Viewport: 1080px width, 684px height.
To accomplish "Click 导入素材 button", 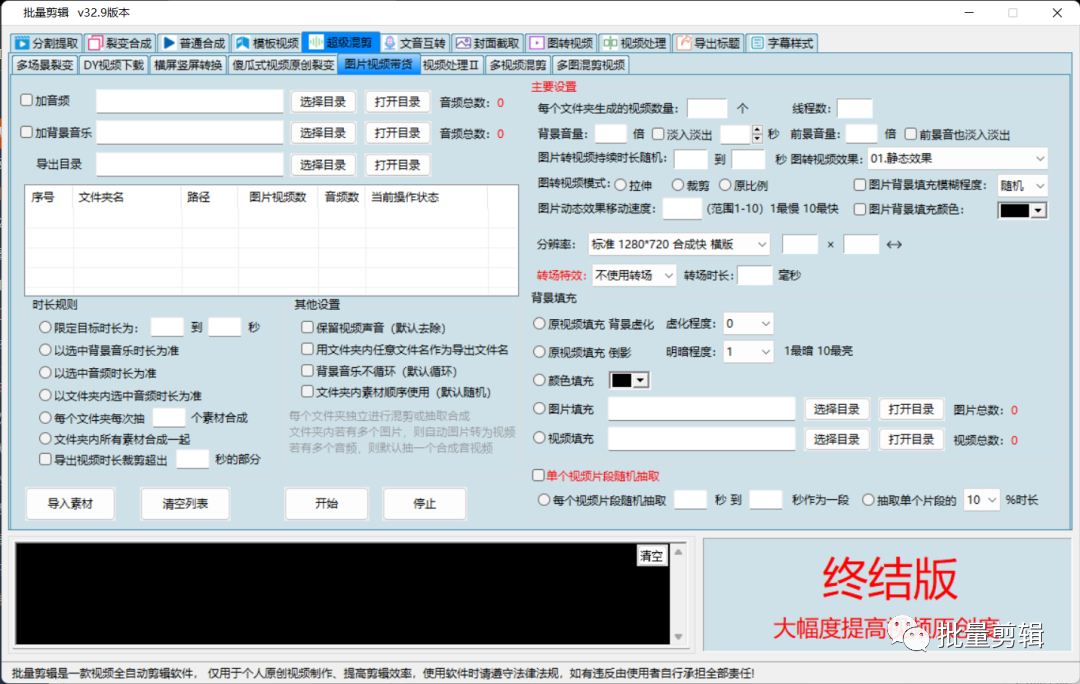I will [70, 504].
